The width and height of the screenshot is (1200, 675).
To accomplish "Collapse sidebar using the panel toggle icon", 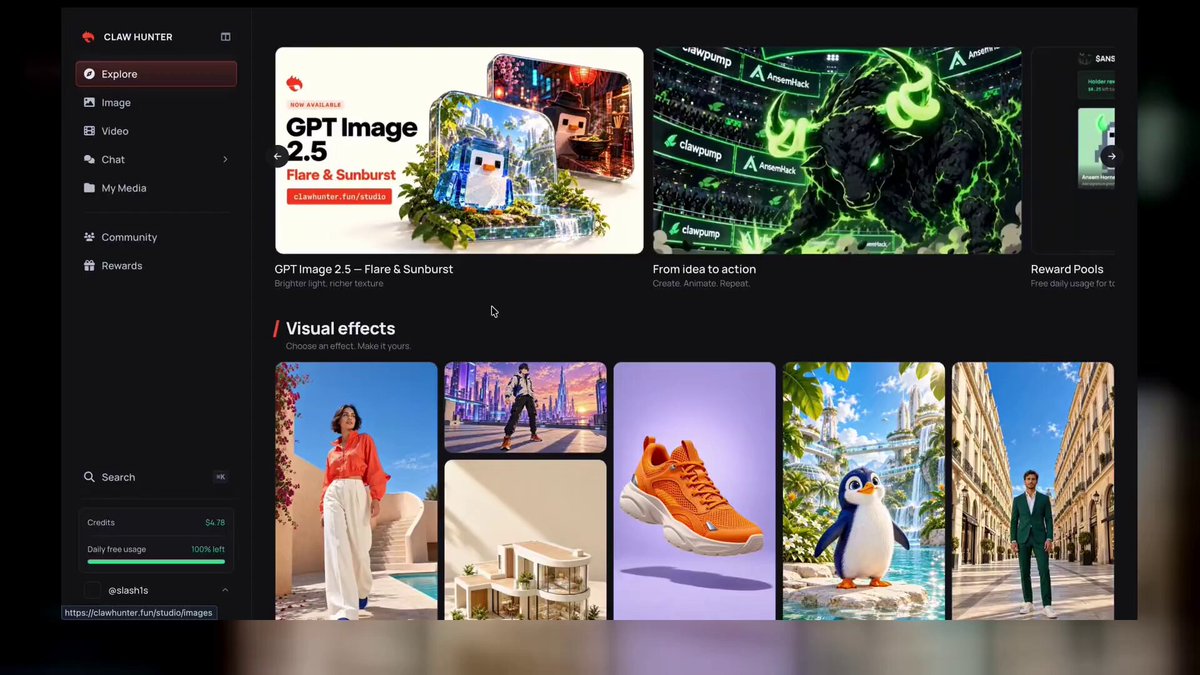I will [x=226, y=37].
